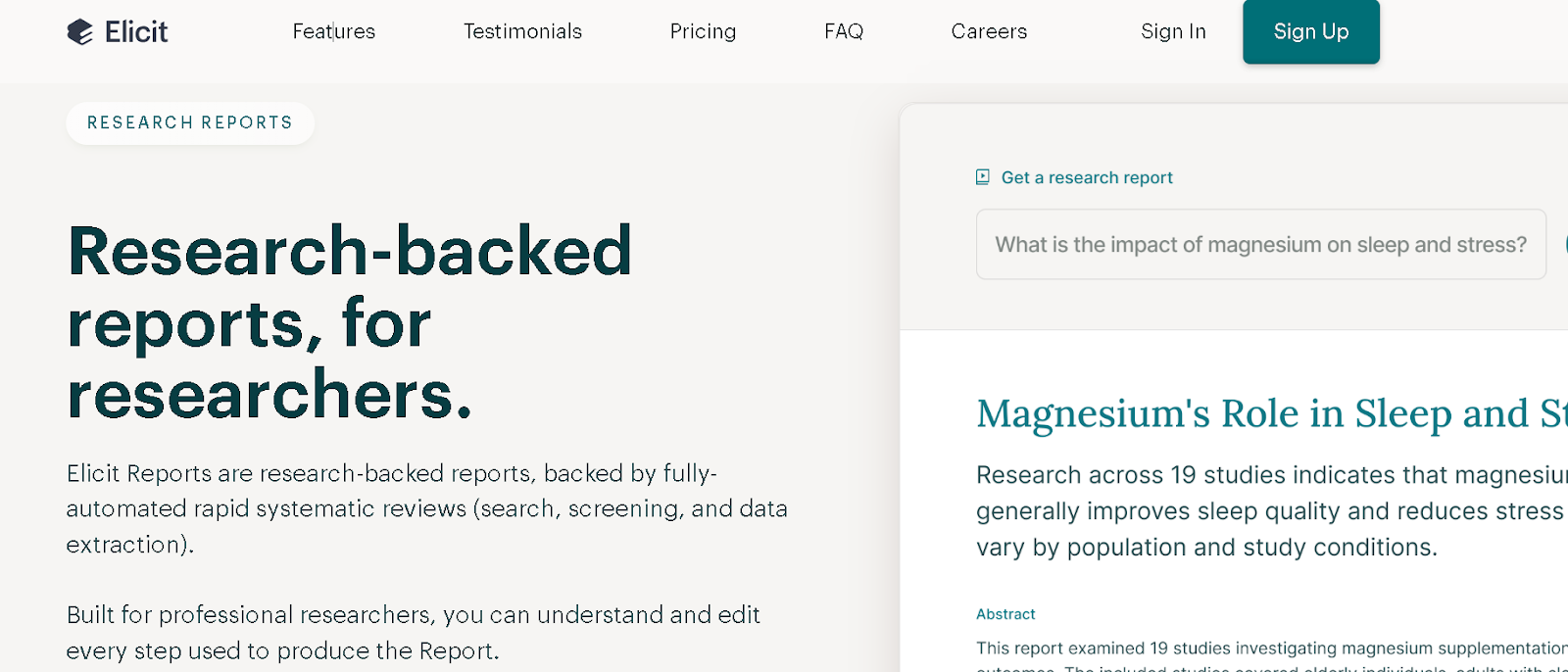This screenshot has height=672, width=1568.
Task: Go to Testimonials section
Action: point(522,31)
